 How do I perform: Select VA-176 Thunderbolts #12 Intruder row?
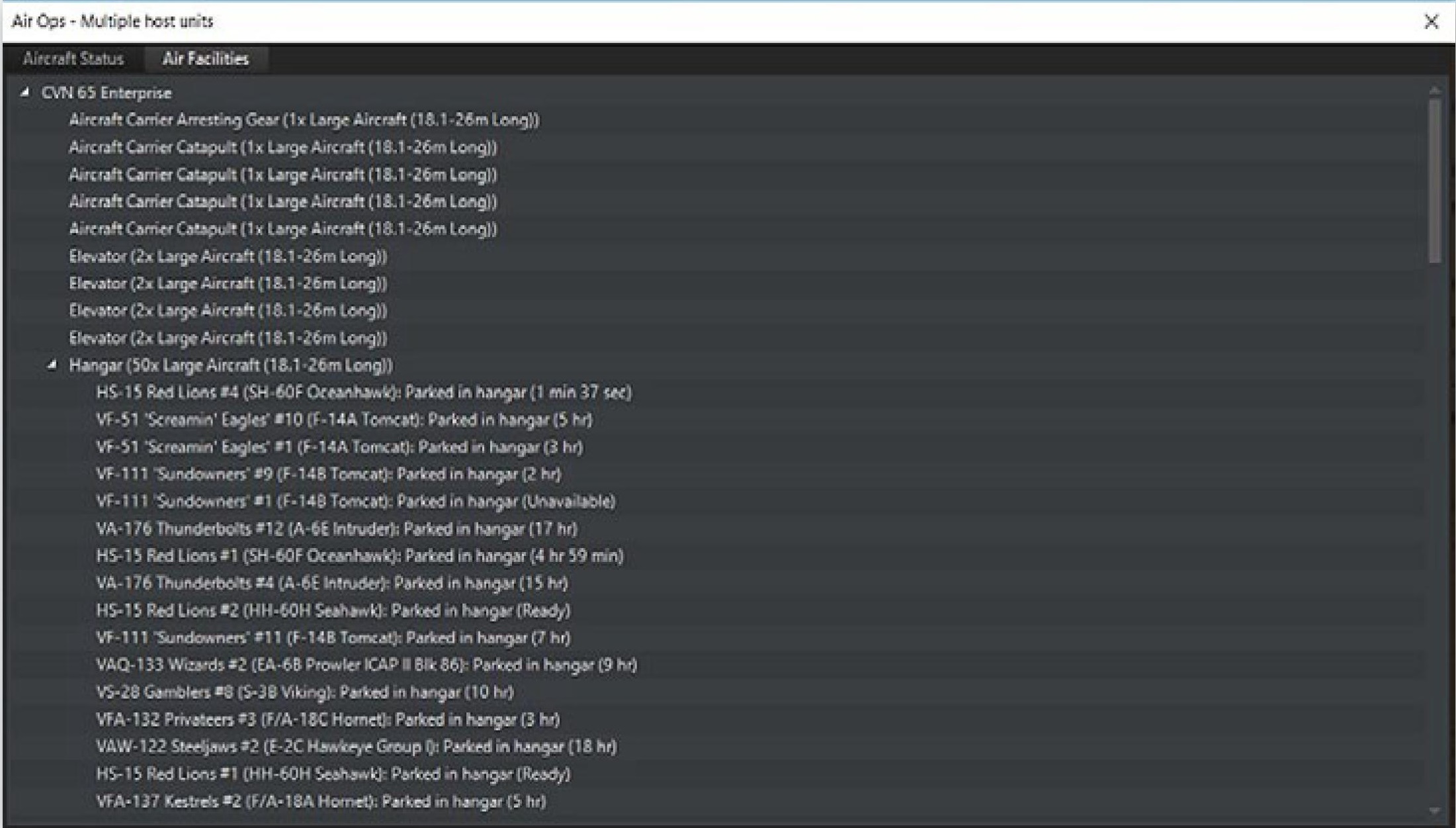click(336, 529)
